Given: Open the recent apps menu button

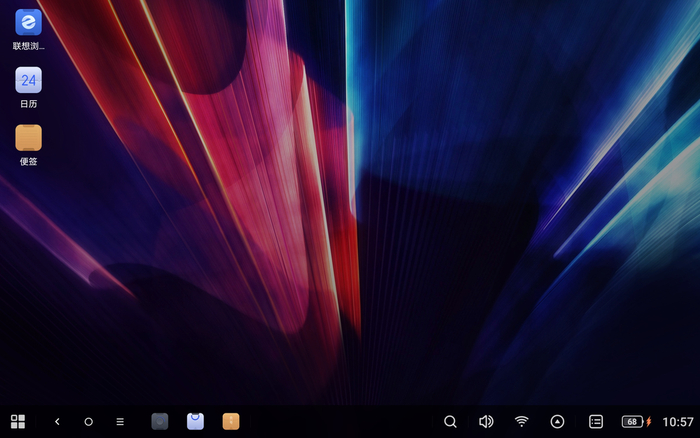Looking at the screenshot, I should [x=120, y=422].
